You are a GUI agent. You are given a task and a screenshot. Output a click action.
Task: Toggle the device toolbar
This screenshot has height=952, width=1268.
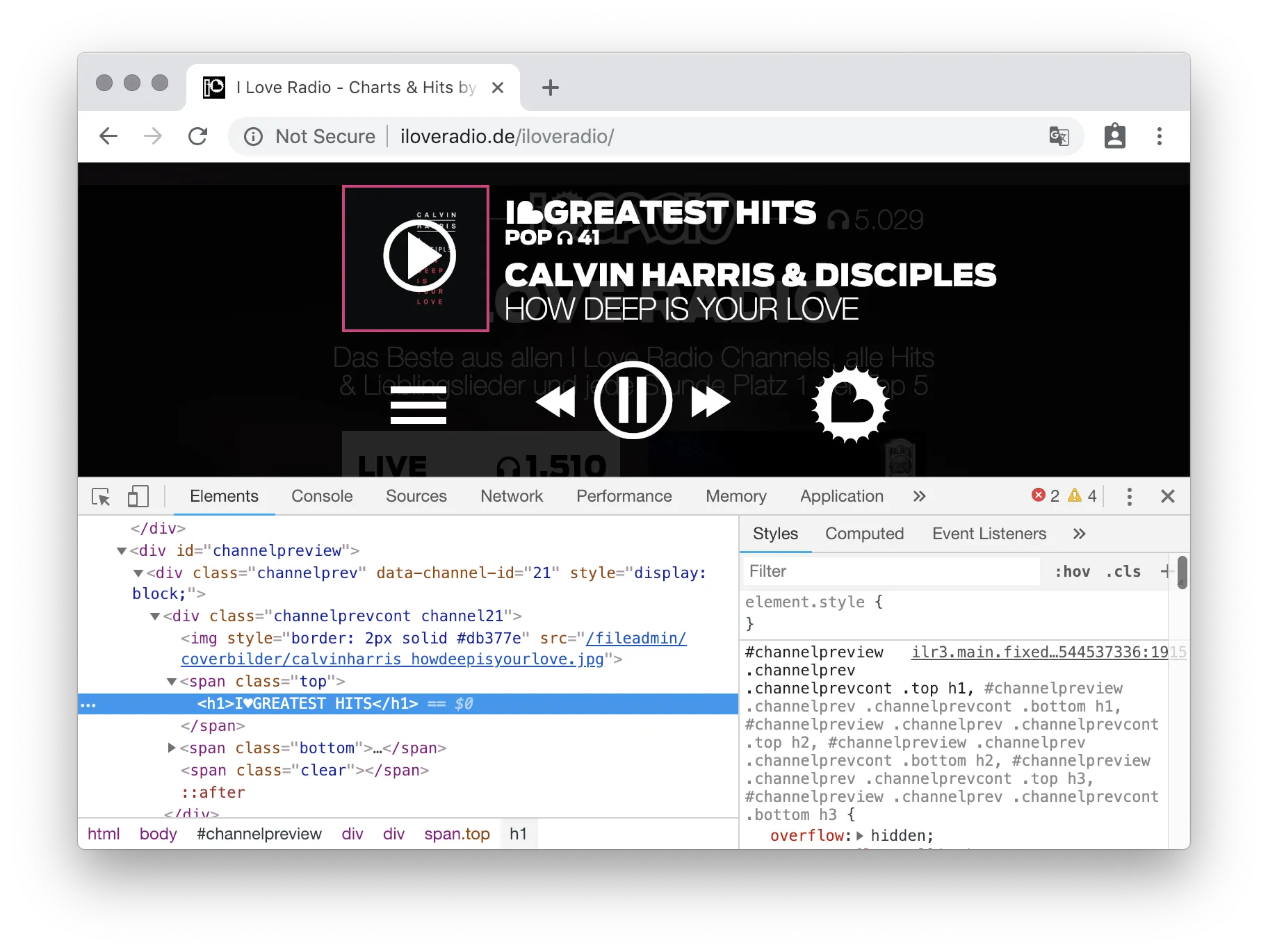coord(138,496)
